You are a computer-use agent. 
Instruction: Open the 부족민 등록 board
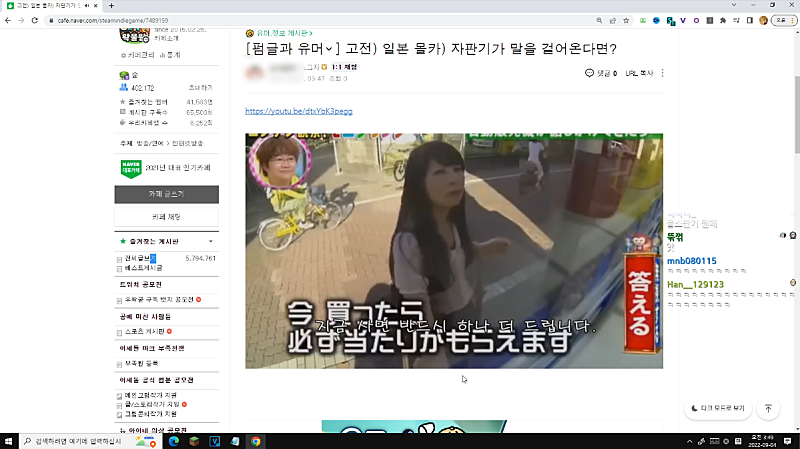pyautogui.click(x=141, y=363)
